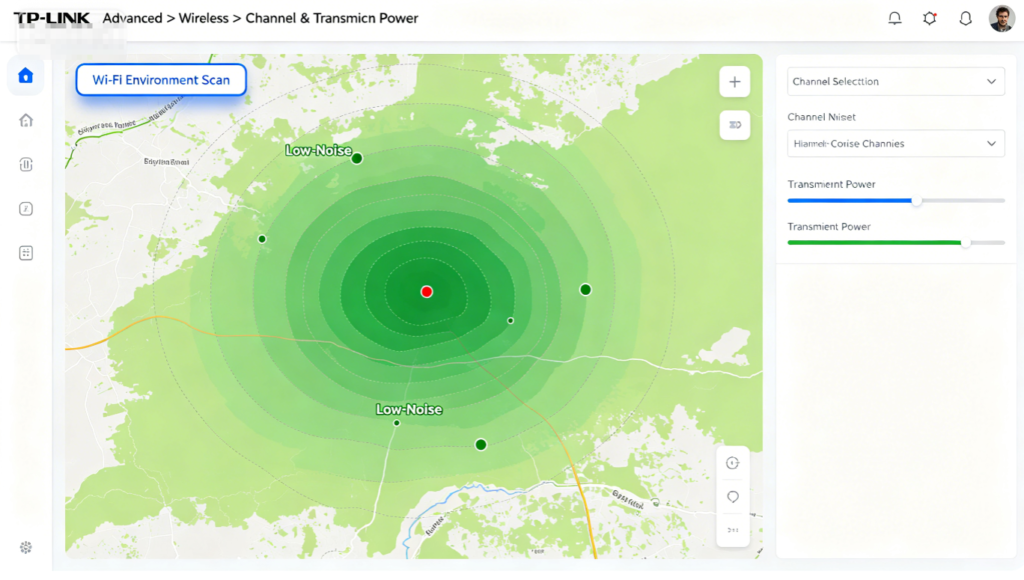Click the TP-LINK logo
Screen dimensions: 1024x580
[52, 18]
